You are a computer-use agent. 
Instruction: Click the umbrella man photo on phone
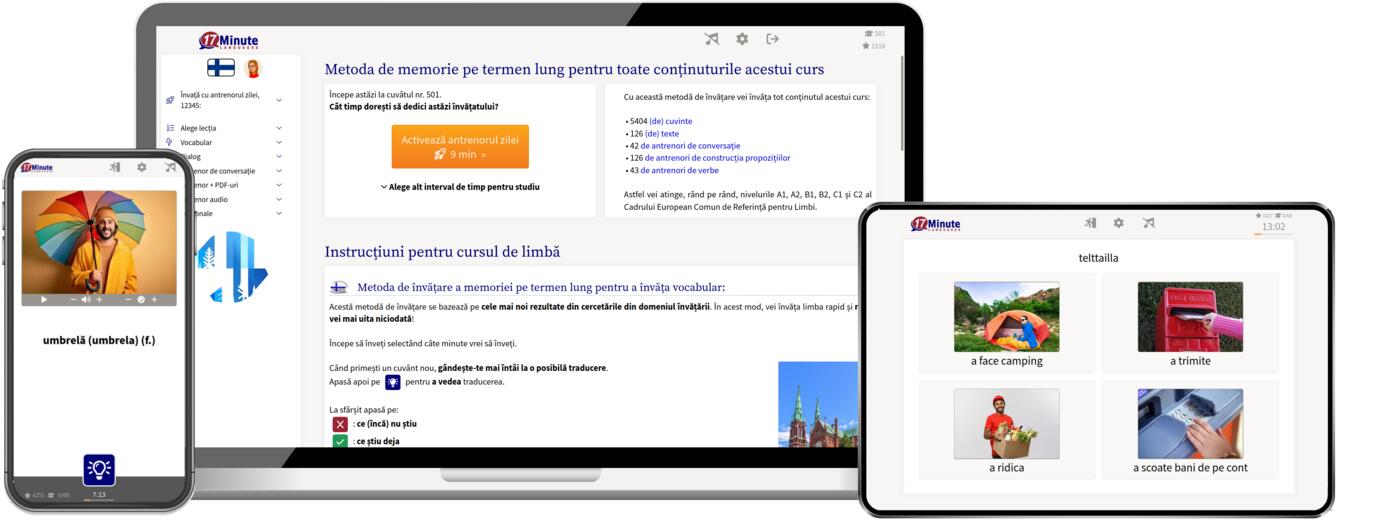(x=99, y=241)
